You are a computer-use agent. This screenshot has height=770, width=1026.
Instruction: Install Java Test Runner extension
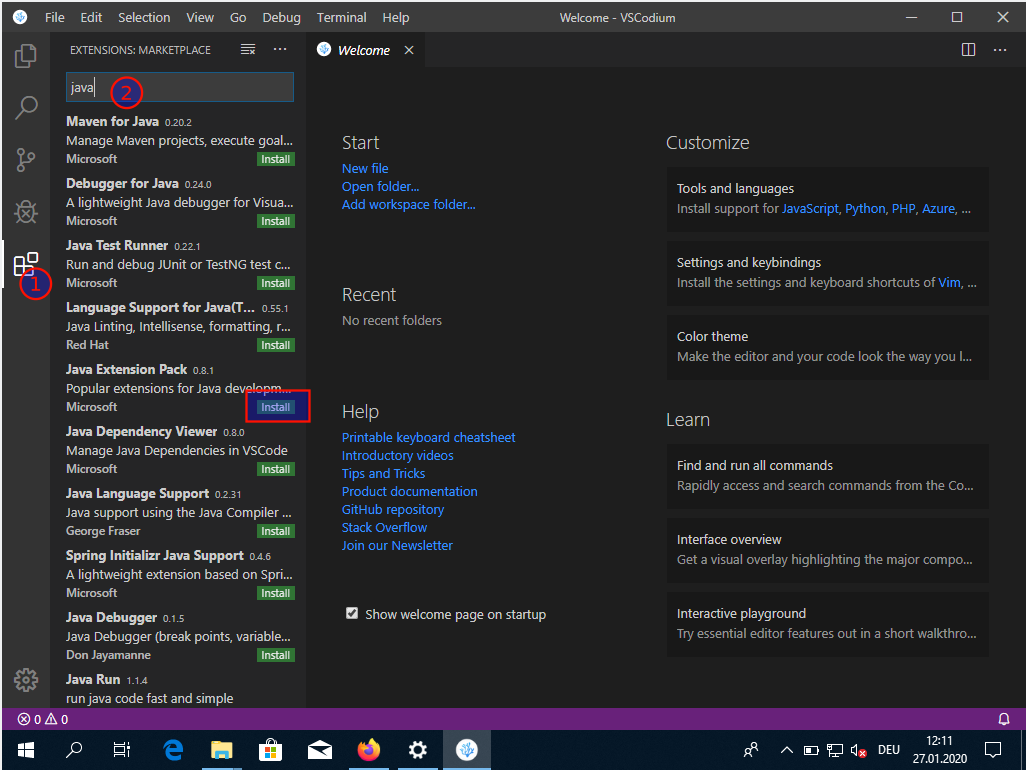point(275,283)
